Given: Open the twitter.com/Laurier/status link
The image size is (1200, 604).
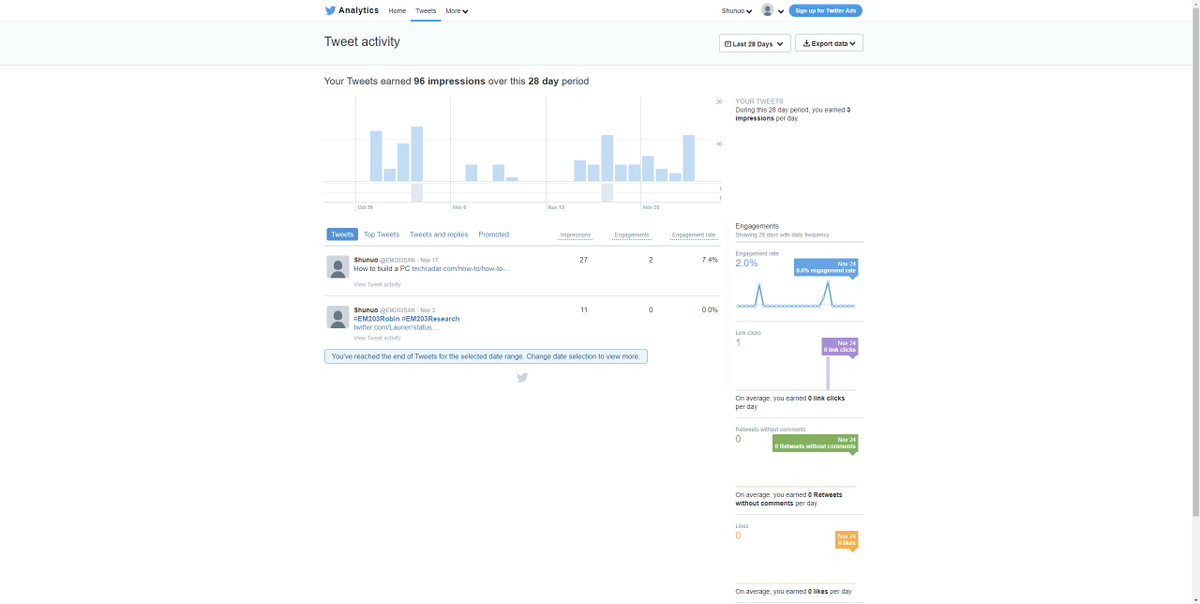Looking at the screenshot, I should 396,328.
